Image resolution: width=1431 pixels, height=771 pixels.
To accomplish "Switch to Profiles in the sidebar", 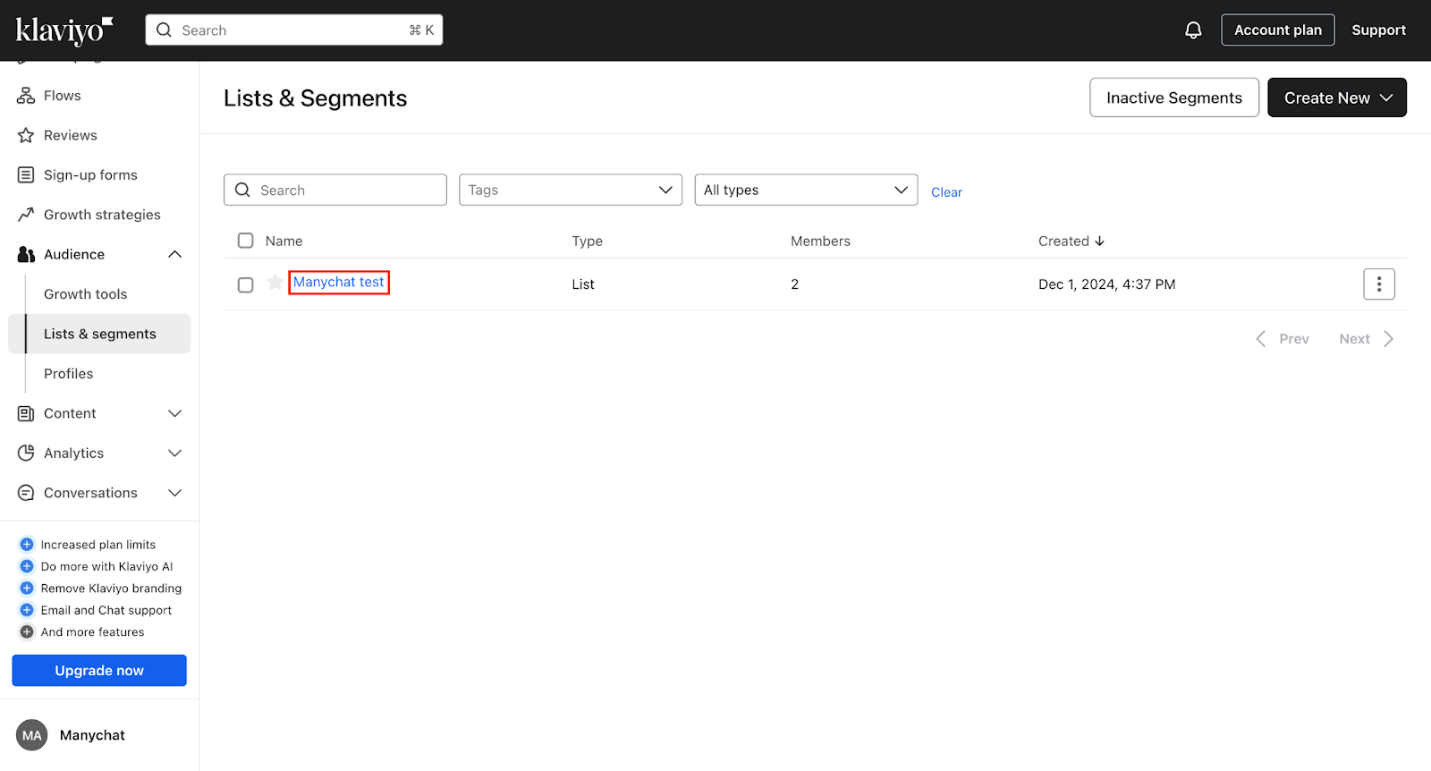I will click(x=68, y=373).
